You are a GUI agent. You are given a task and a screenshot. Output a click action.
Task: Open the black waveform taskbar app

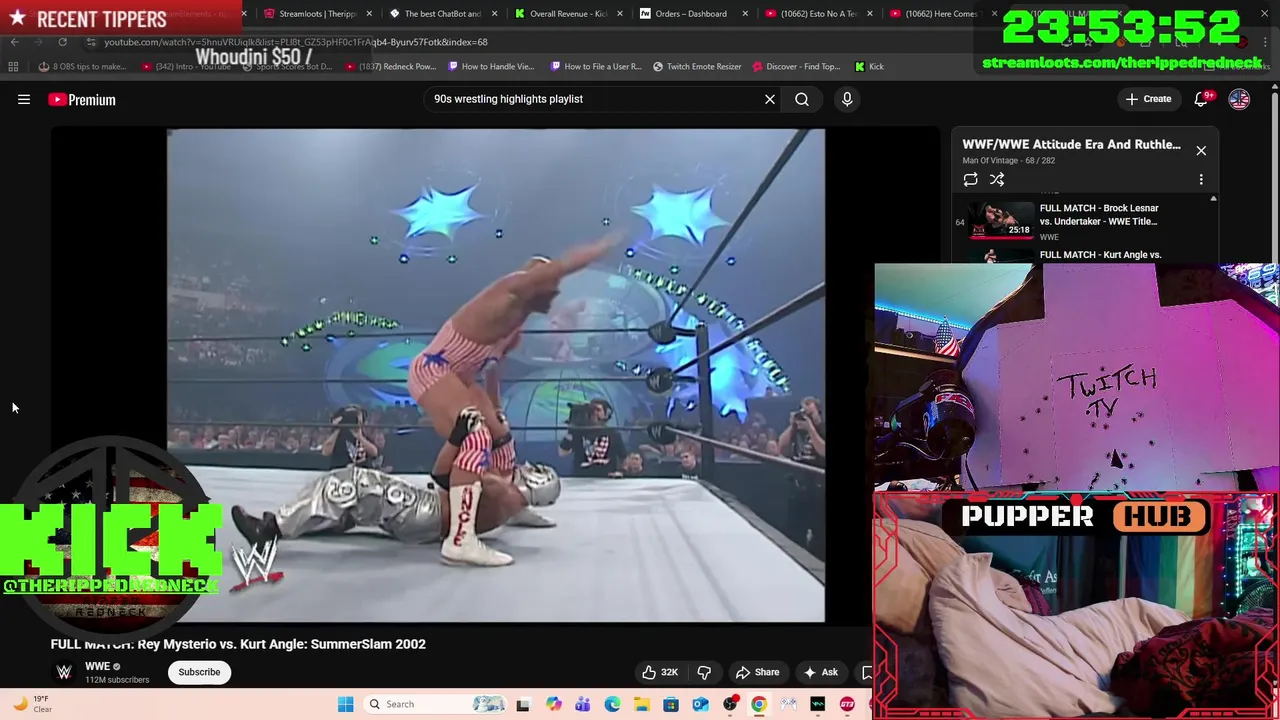[x=818, y=704]
